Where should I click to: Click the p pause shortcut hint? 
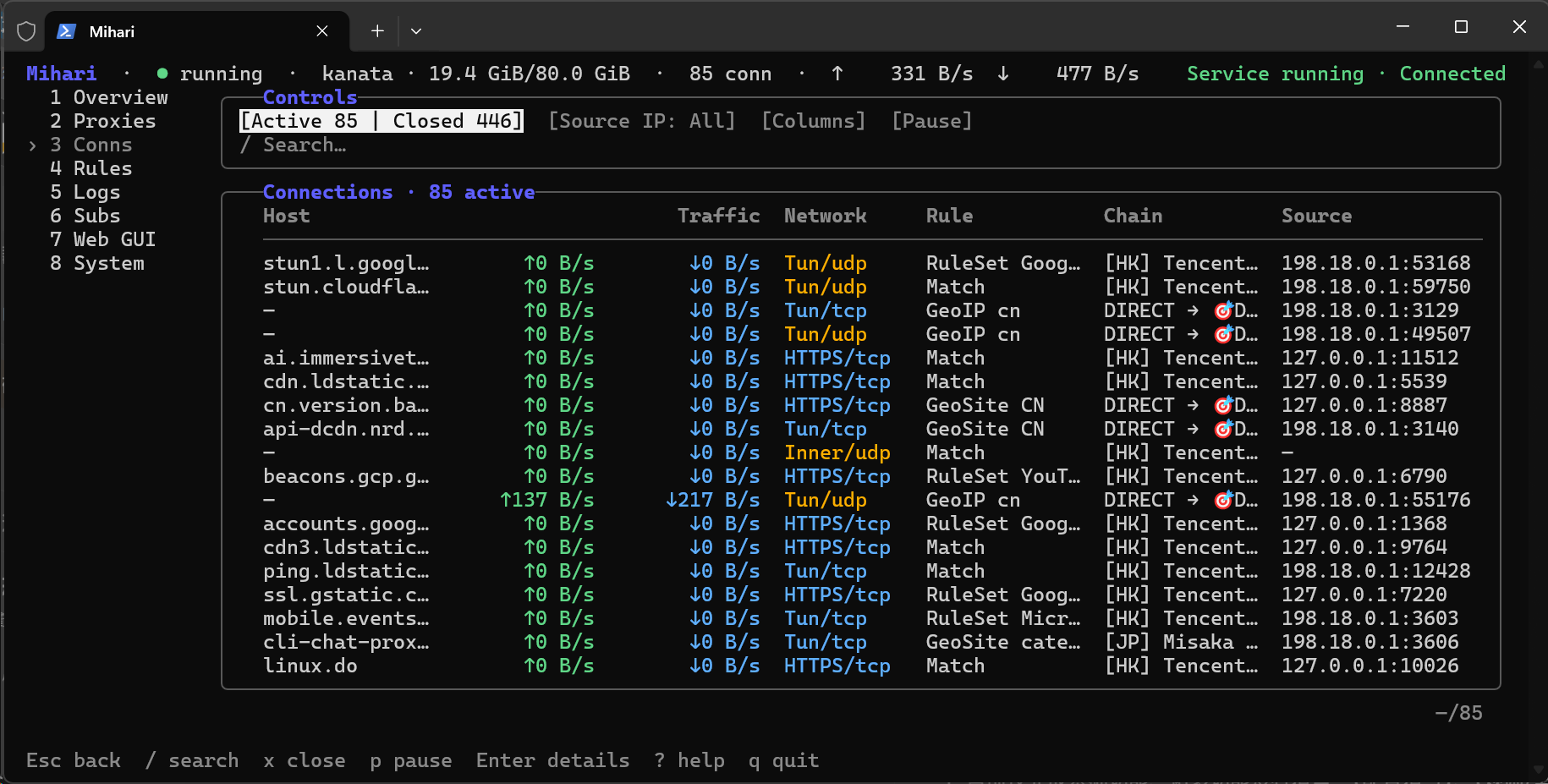tap(411, 760)
